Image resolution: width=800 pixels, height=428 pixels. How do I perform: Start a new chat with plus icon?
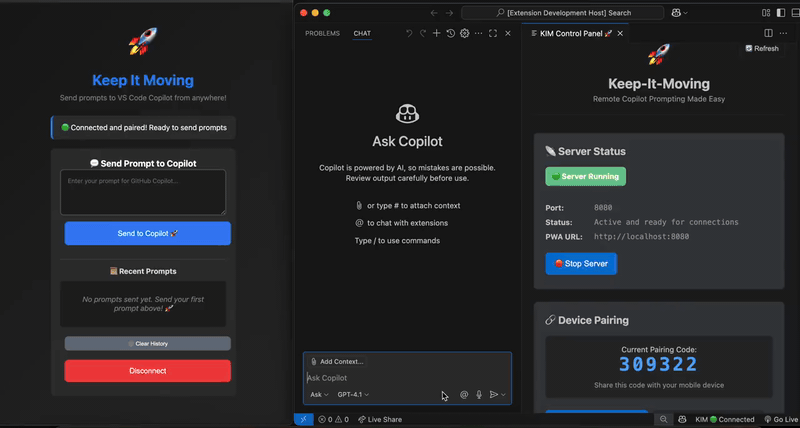(x=436, y=33)
